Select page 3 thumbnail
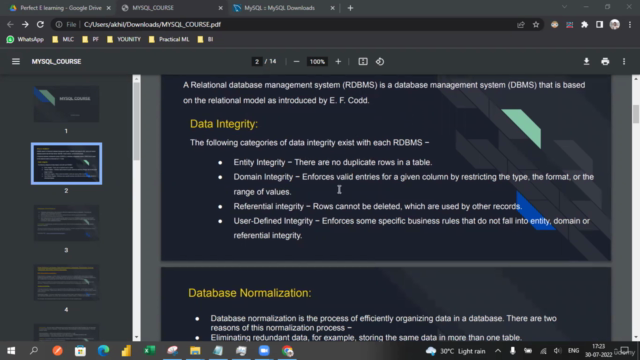The image size is (640, 360). click(66, 223)
